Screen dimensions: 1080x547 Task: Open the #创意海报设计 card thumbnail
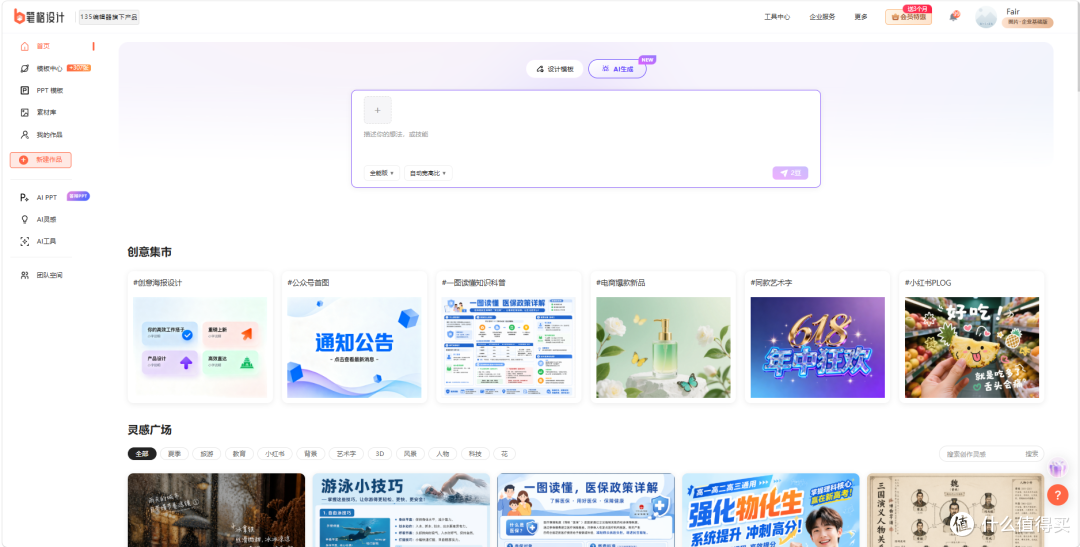click(200, 347)
